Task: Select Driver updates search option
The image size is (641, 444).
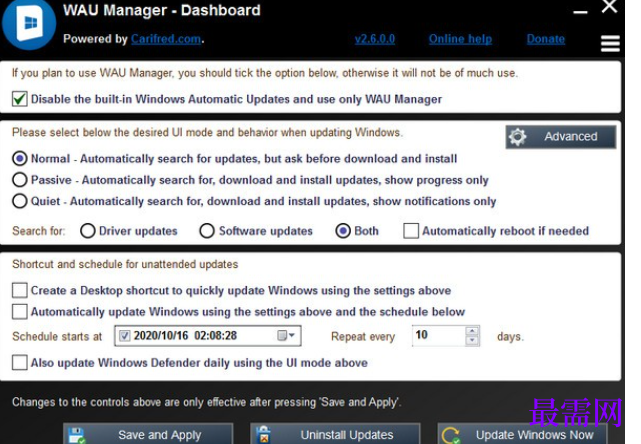Action: pyautogui.click(x=88, y=231)
